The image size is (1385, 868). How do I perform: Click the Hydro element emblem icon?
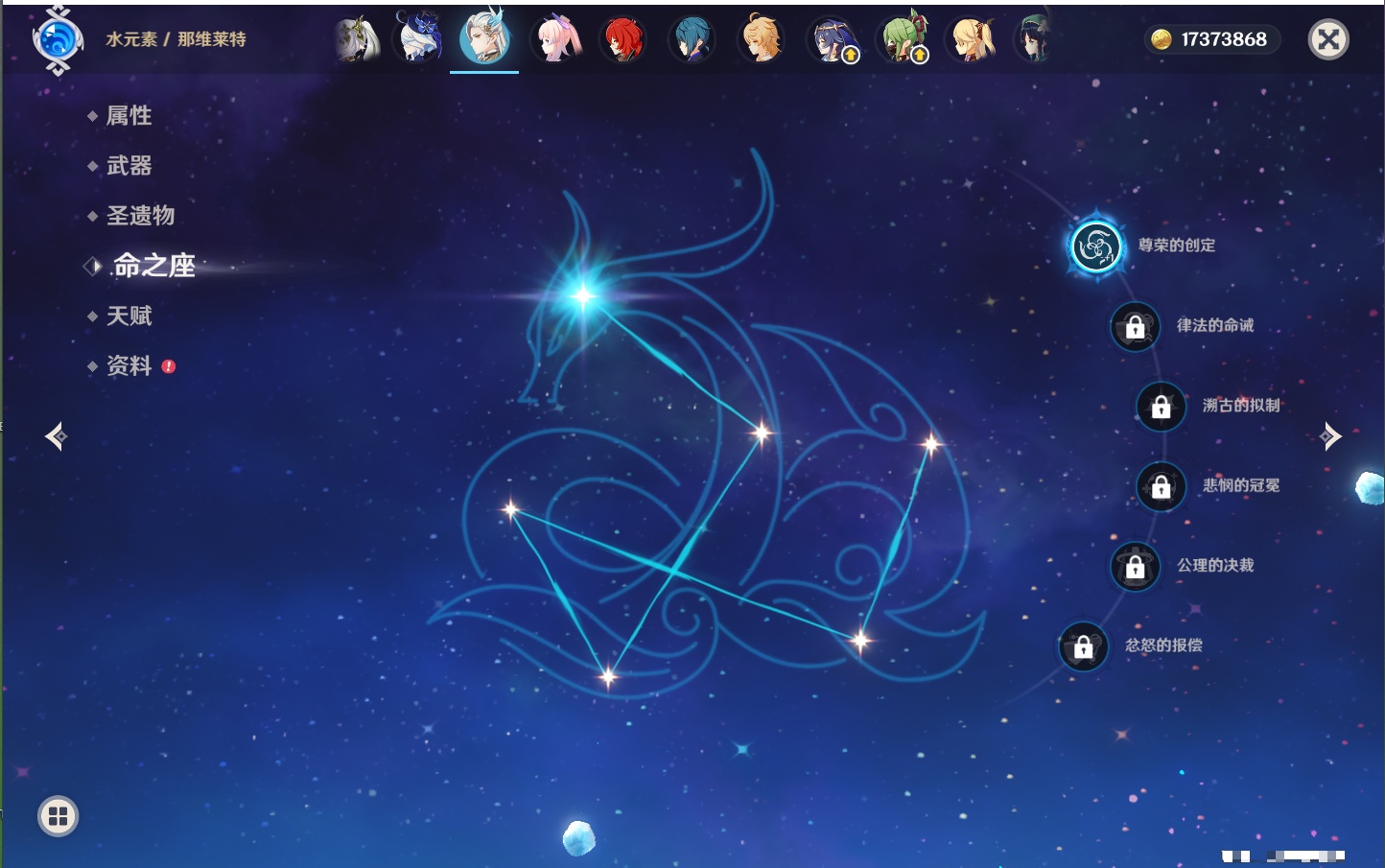click(x=58, y=39)
